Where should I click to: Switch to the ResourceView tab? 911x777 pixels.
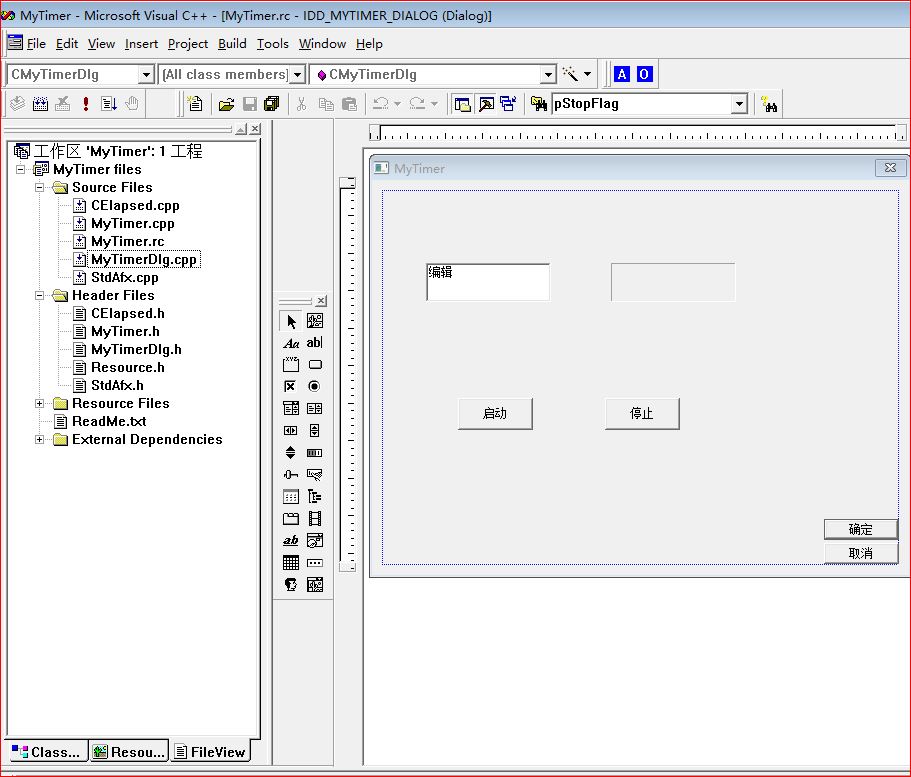click(x=129, y=751)
